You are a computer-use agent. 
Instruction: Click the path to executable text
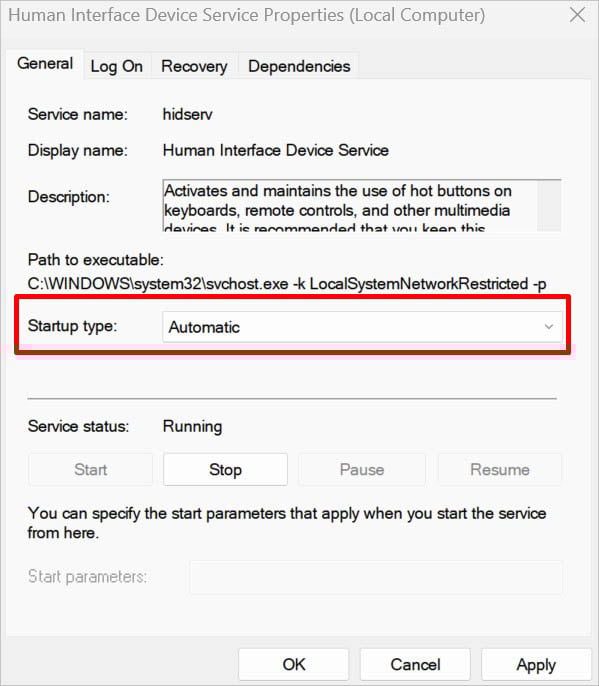tap(287, 284)
